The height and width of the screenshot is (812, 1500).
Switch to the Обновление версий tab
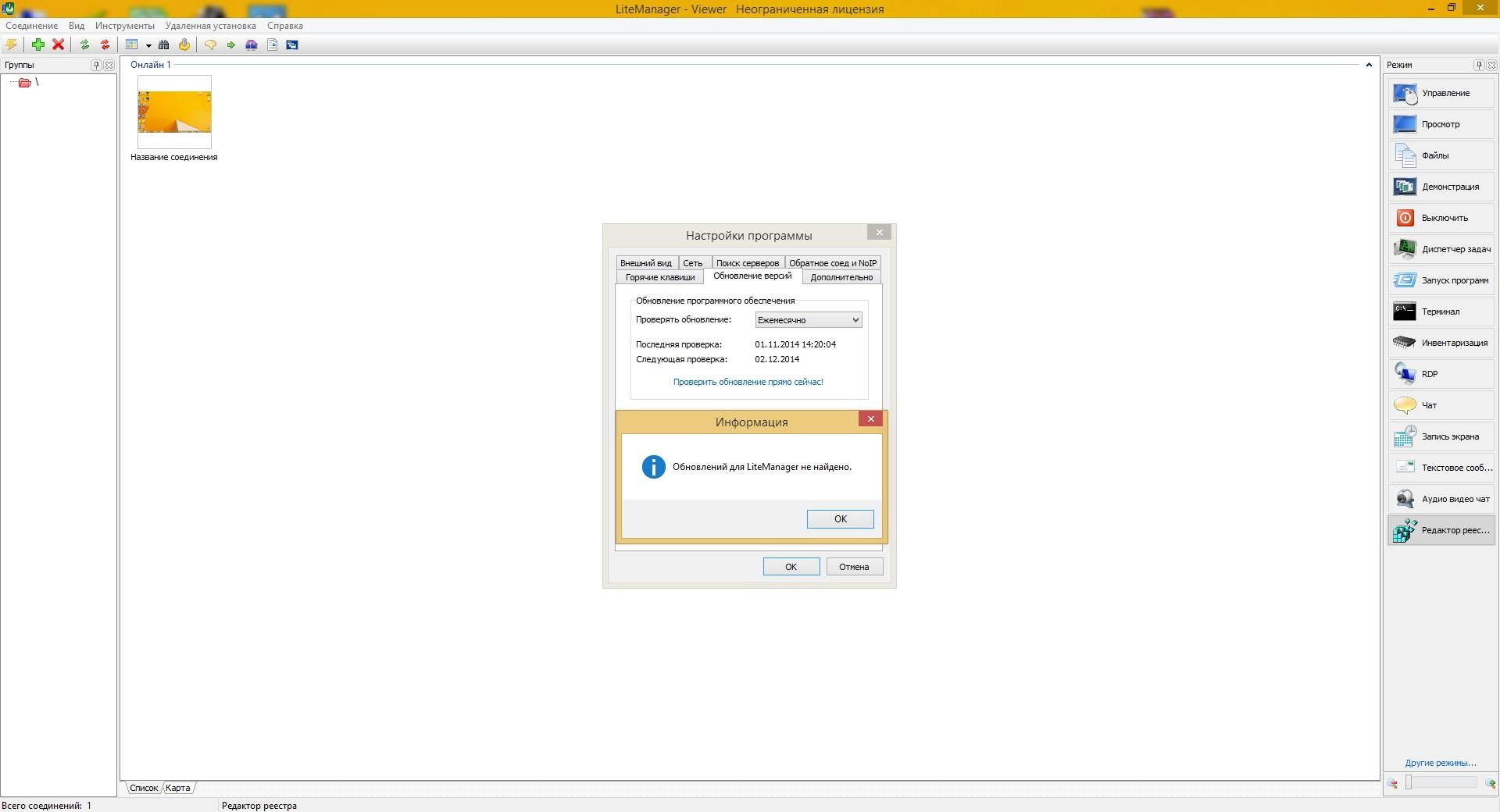tap(752, 276)
